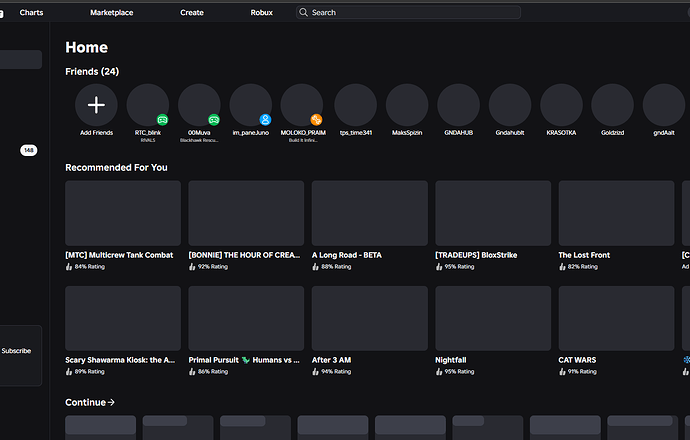Click the 'A Long Road - BETA' title text
The height and width of the screenshot is (440, 690).
(347, 255)
